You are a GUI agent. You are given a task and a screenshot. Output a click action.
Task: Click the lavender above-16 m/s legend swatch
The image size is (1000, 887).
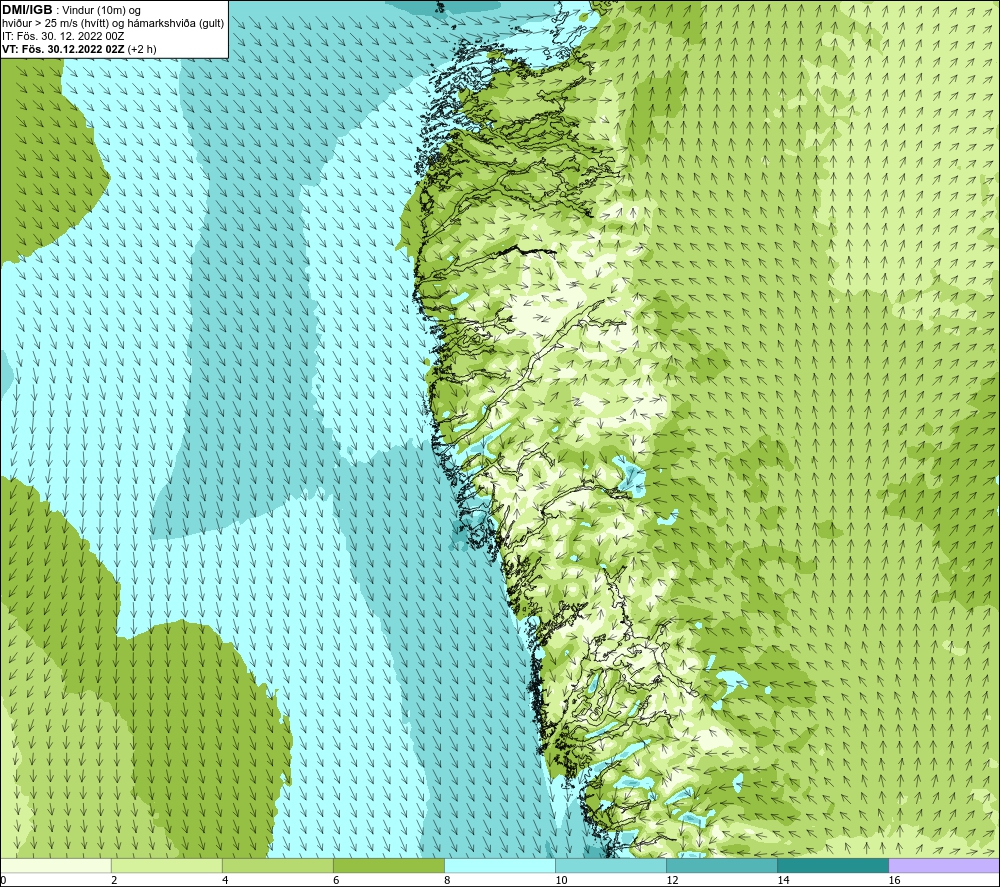(944, 865)
